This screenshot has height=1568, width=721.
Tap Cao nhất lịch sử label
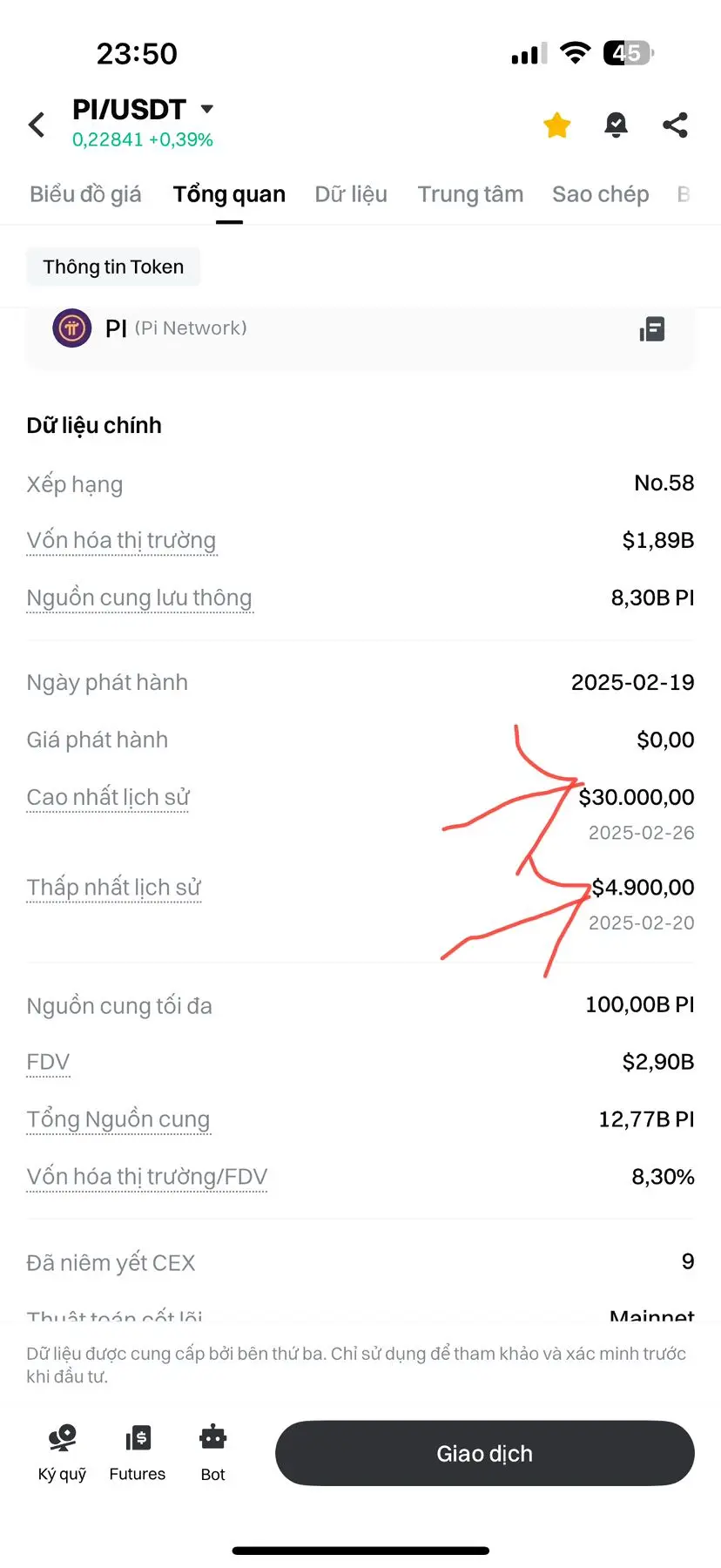pyautogui.click(x=108, y=797)
